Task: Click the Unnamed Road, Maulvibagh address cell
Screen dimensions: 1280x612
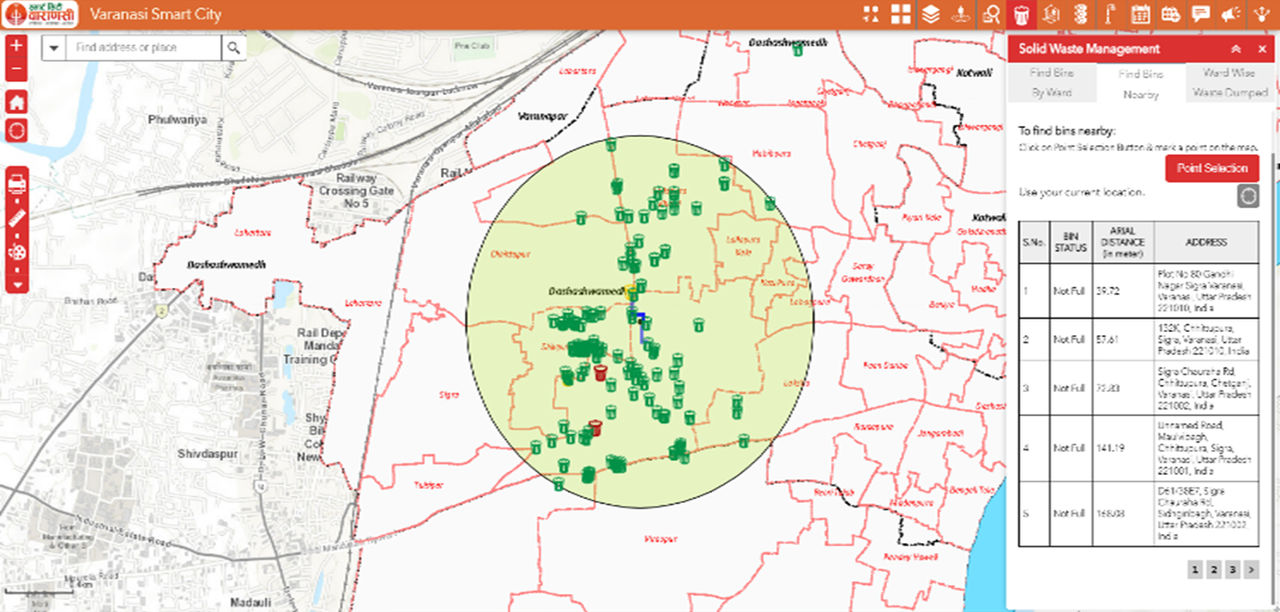Action: coord(1206,448)
